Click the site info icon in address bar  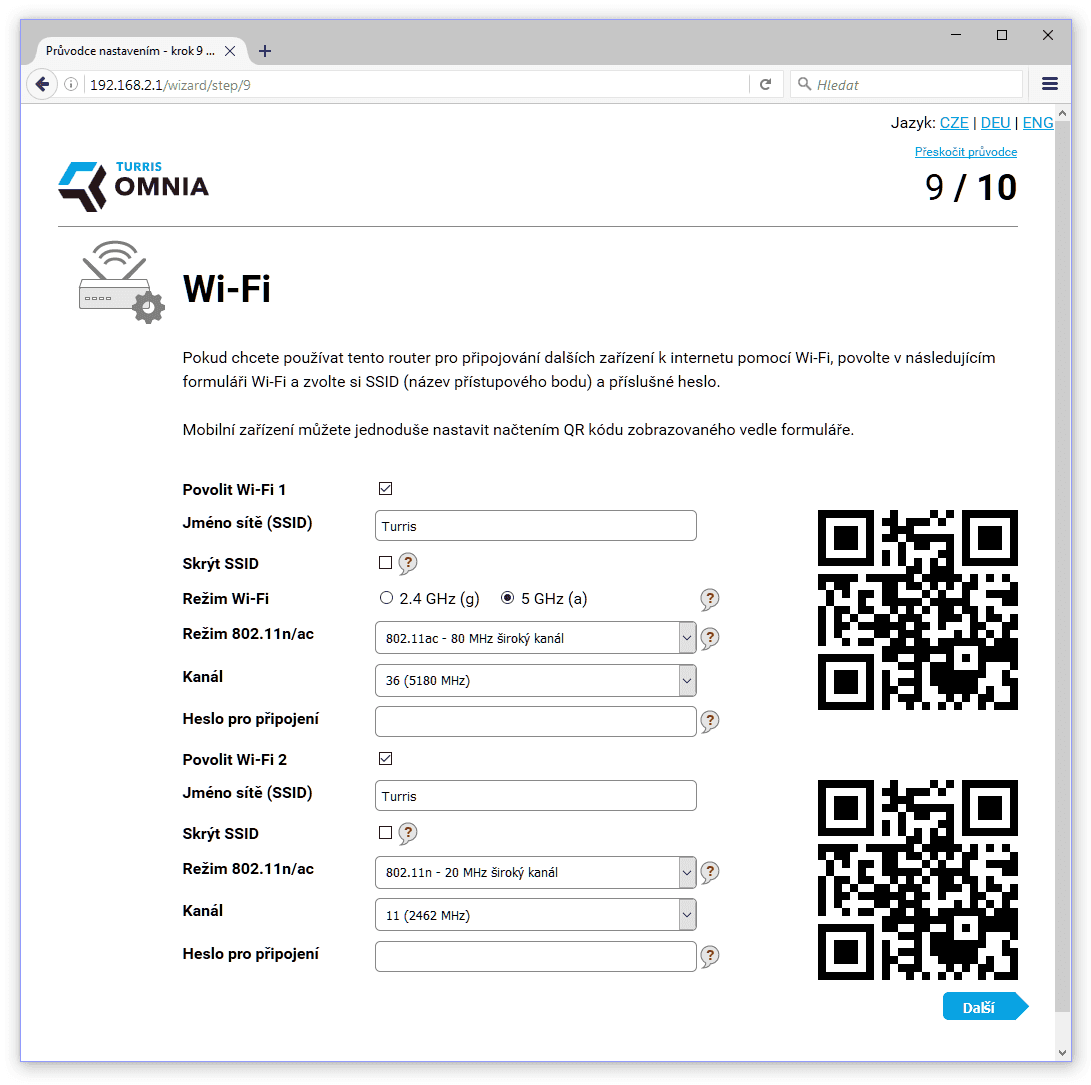pos(71,85)
